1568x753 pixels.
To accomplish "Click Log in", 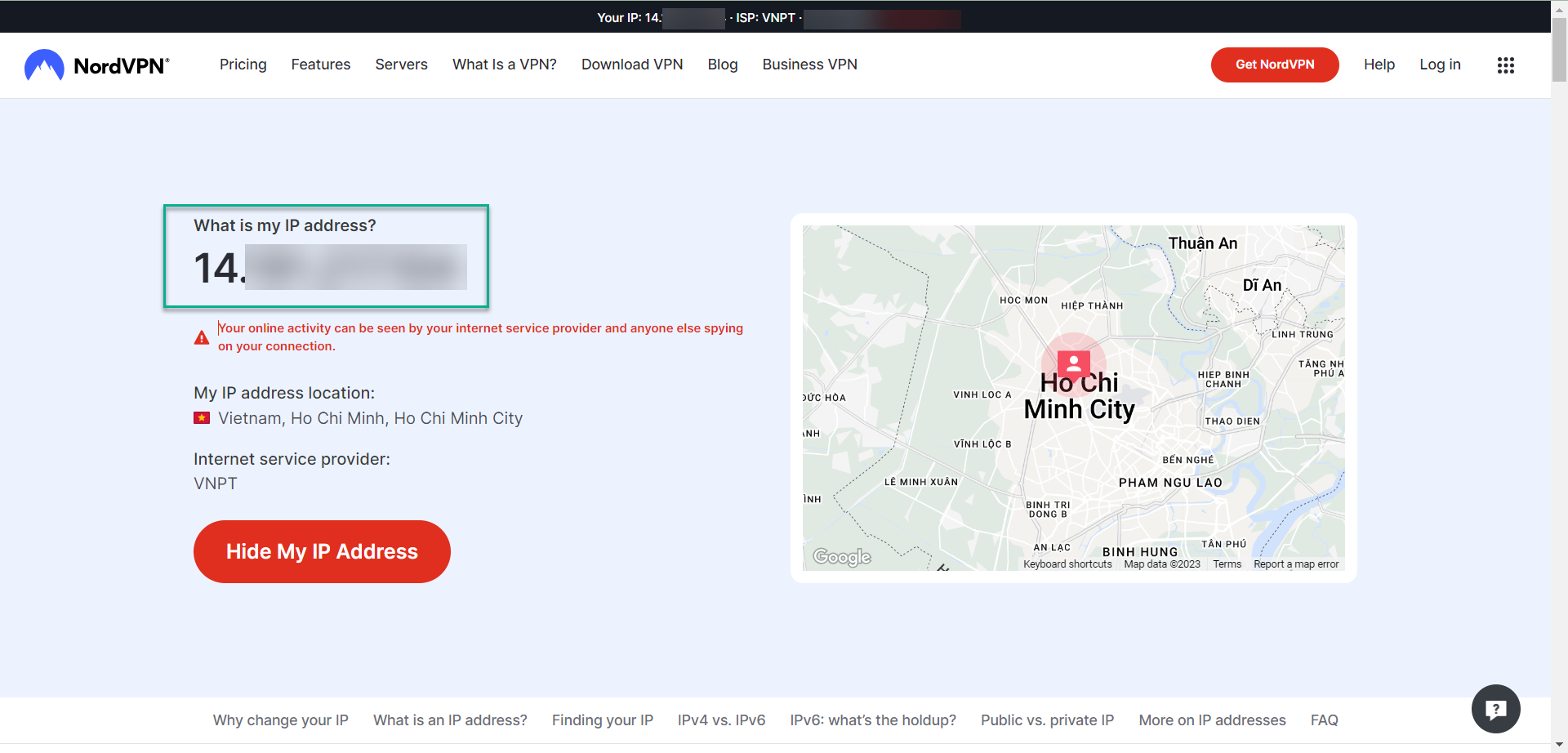I will (x=1440, y=65).
